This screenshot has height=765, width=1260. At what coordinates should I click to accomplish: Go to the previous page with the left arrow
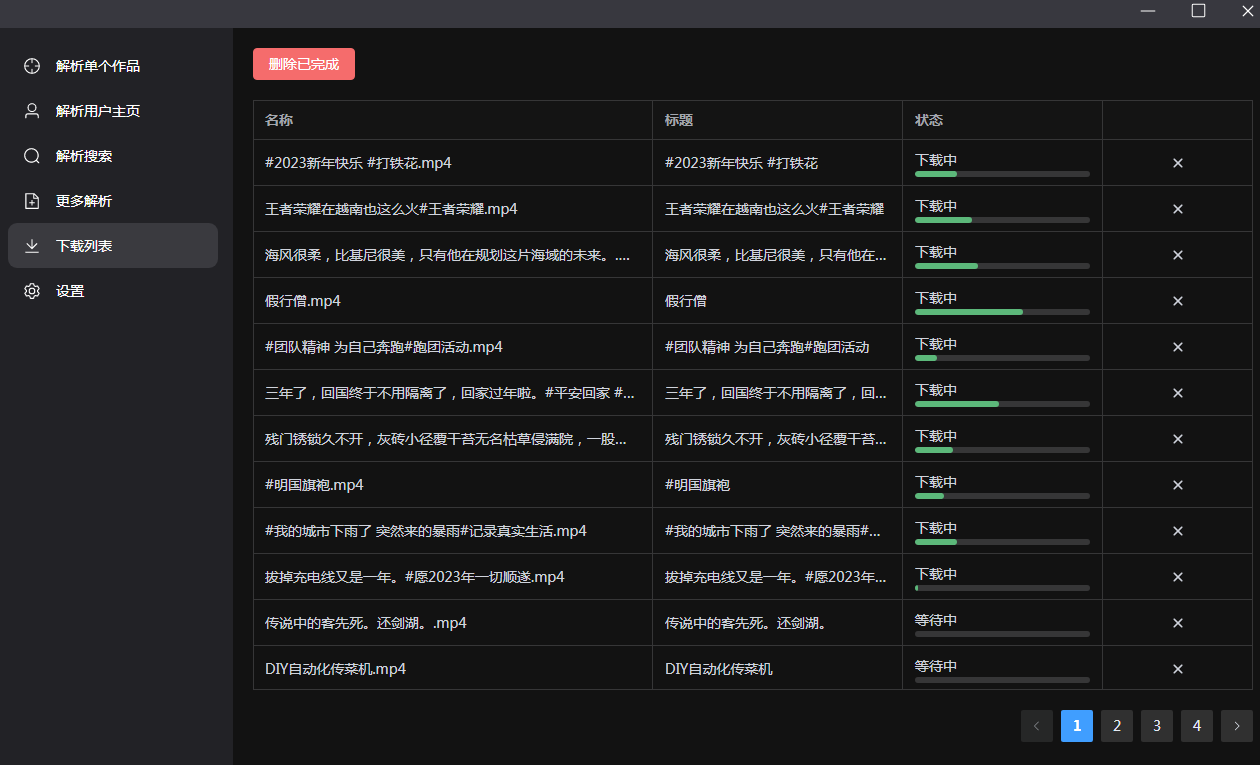click(1037, 726)
